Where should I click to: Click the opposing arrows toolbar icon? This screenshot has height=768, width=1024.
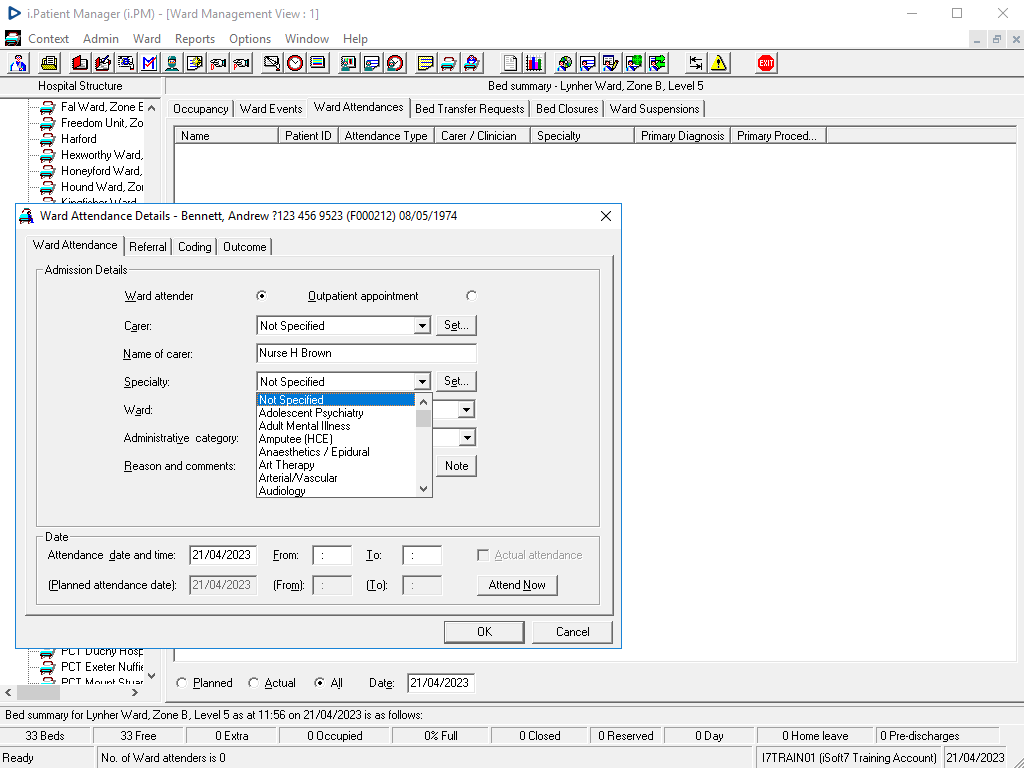(696, 63)
